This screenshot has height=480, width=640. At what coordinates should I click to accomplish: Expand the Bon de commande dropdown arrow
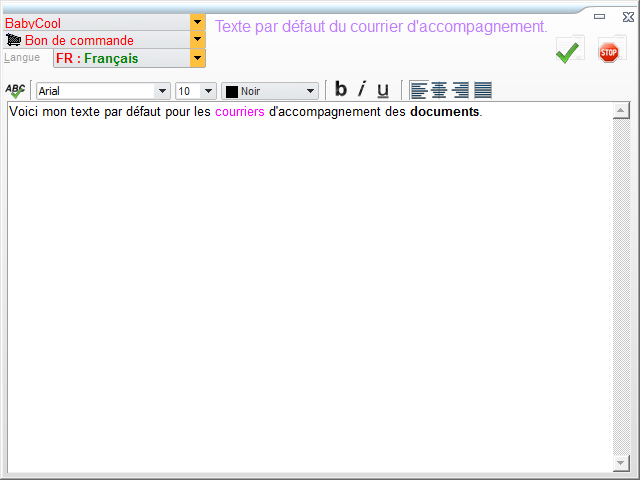pos(197,40)
